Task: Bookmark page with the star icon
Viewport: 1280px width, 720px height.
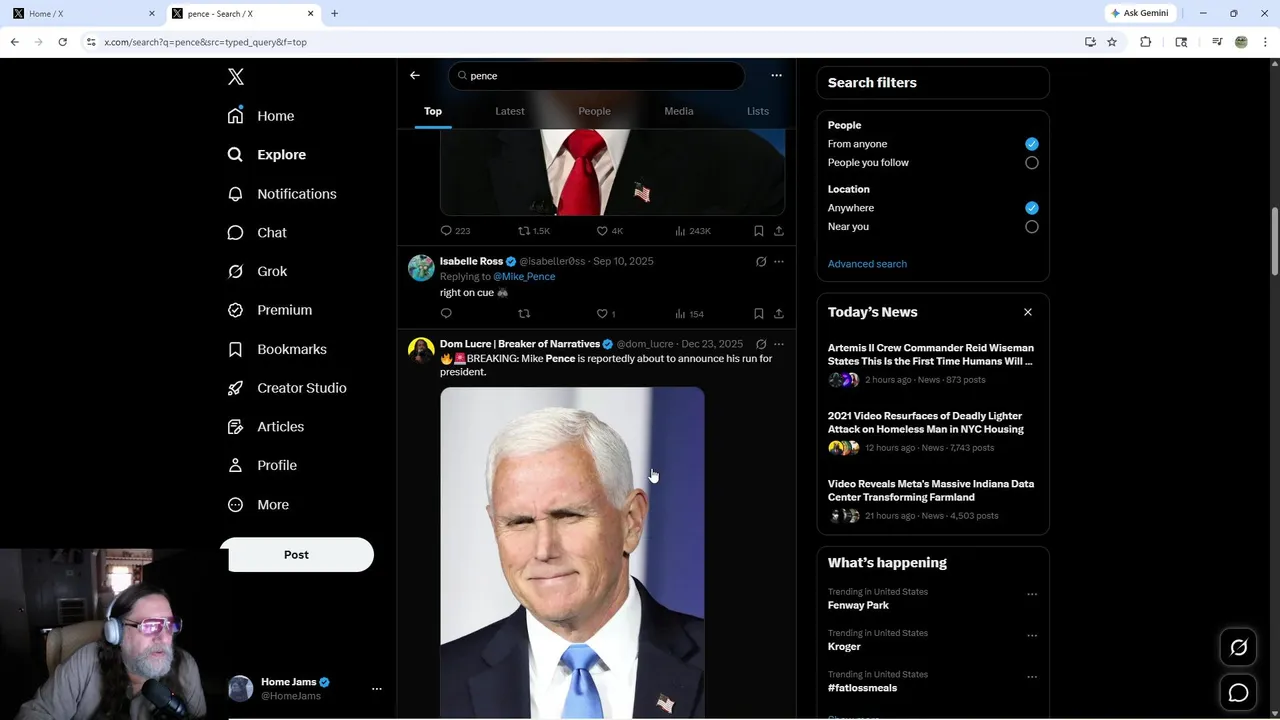Action: 1112,42
